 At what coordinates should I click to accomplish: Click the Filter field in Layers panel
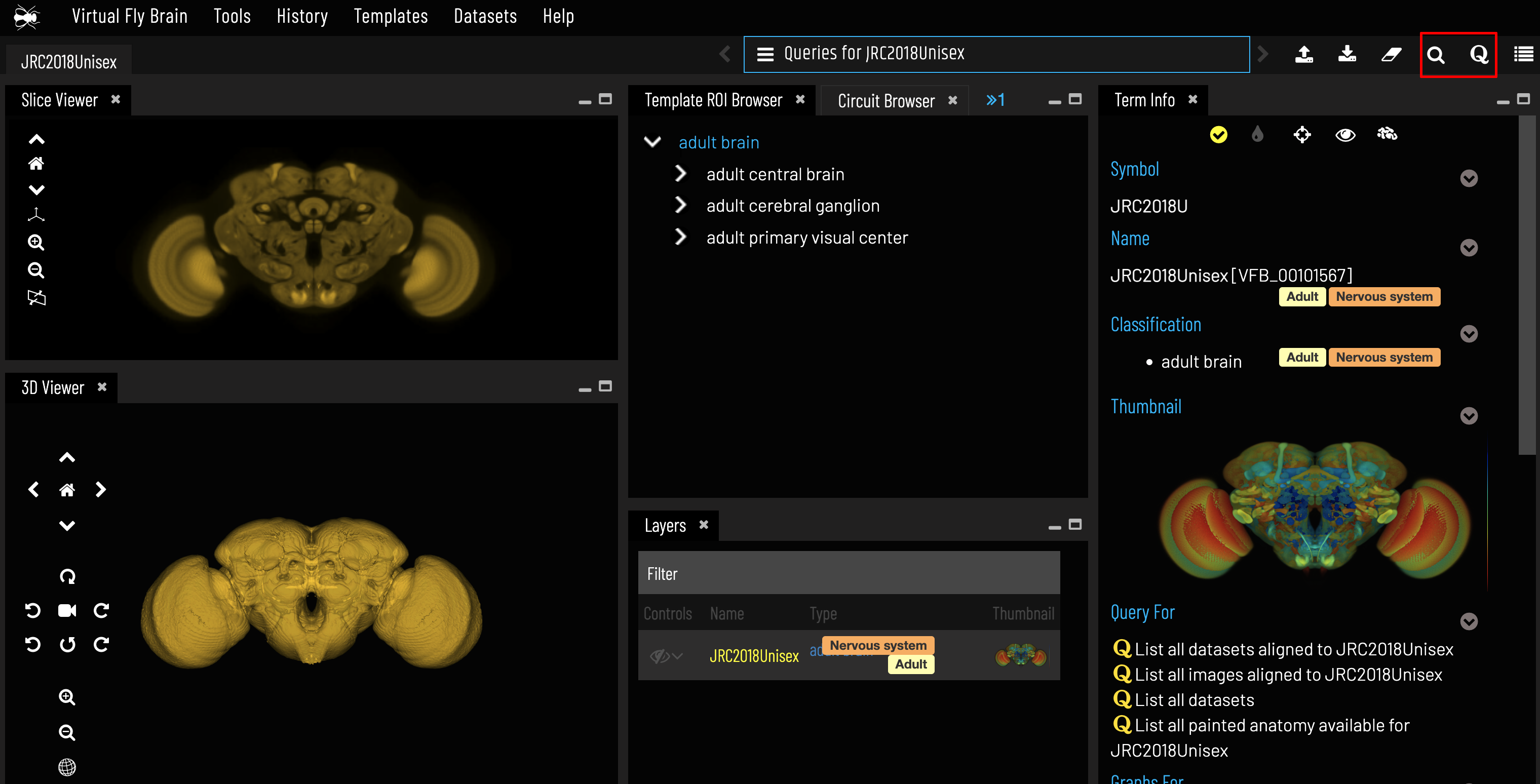849,573
